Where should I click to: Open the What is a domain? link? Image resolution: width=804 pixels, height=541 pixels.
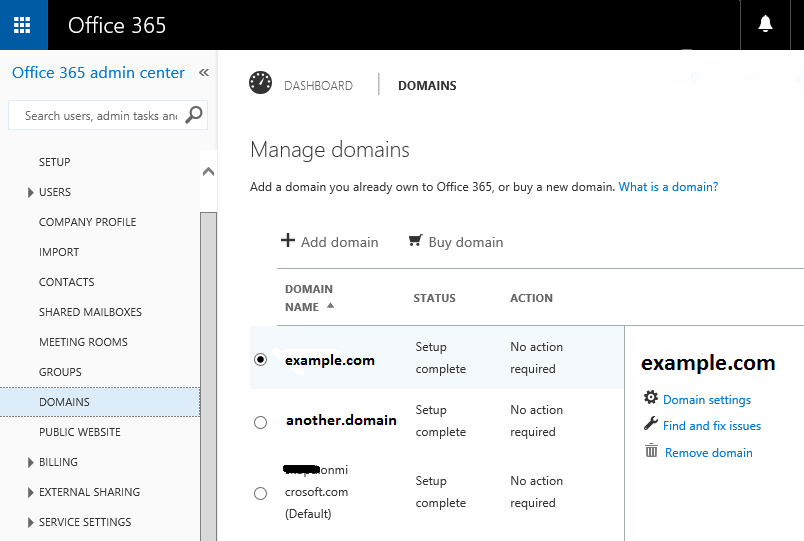[668, 187]
